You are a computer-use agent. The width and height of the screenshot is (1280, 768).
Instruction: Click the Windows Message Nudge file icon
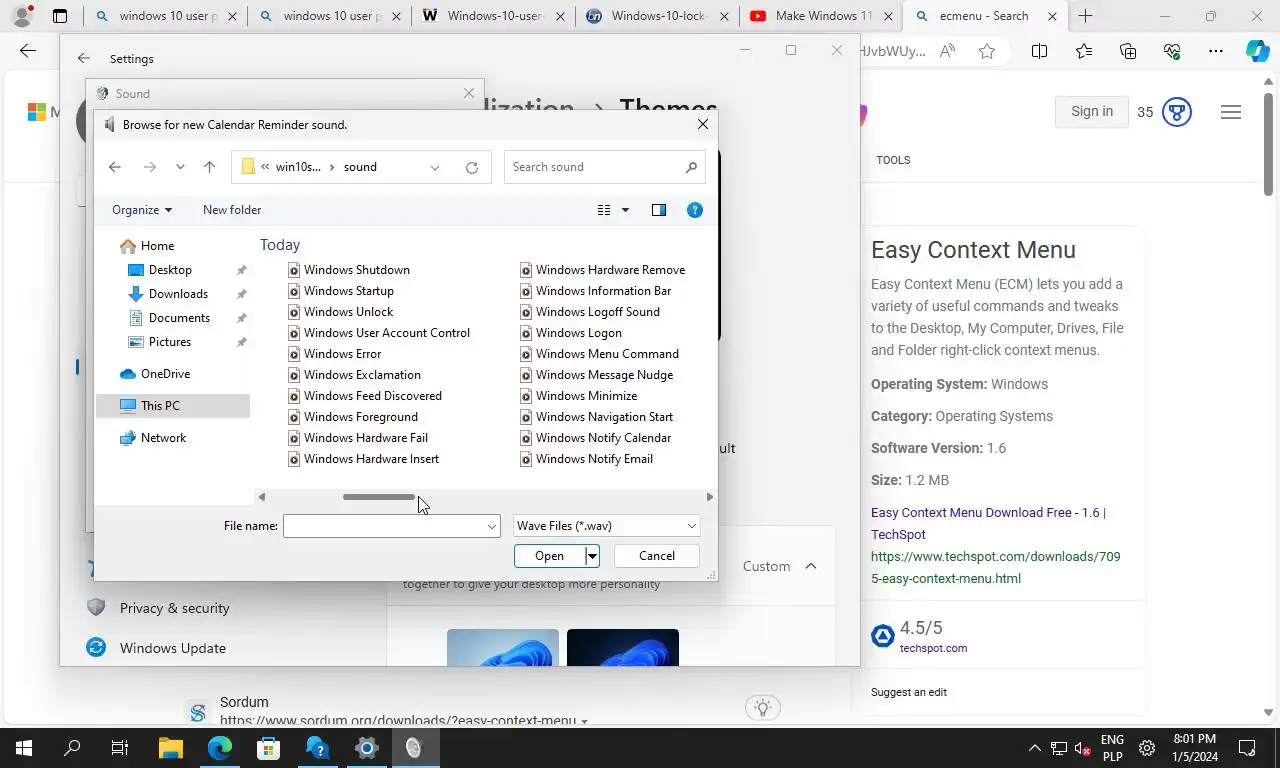coord(526,375)
